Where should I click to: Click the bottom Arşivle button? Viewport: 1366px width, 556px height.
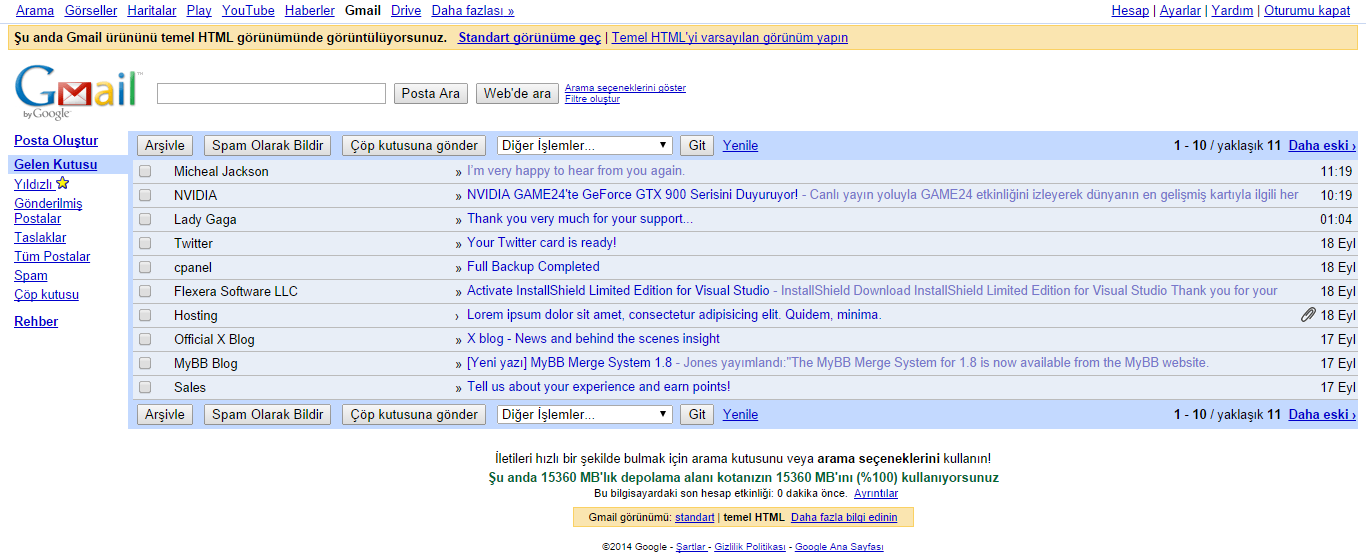tap(165, 414)
